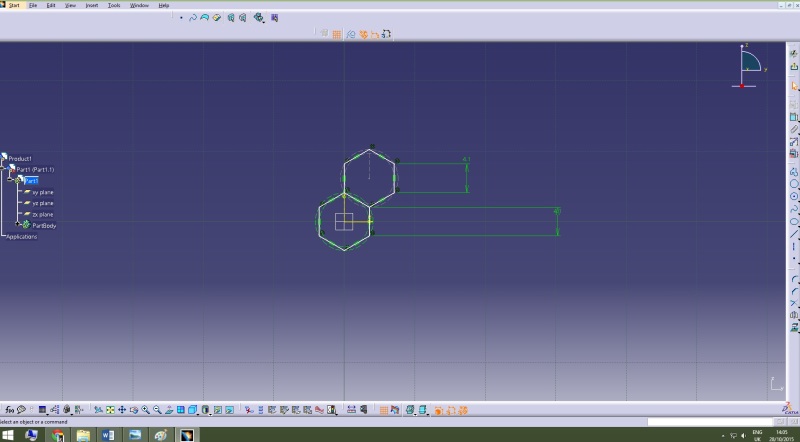Open Google Chrome from taskbar
The image size is (800, 442).
[x=58, y=435]
